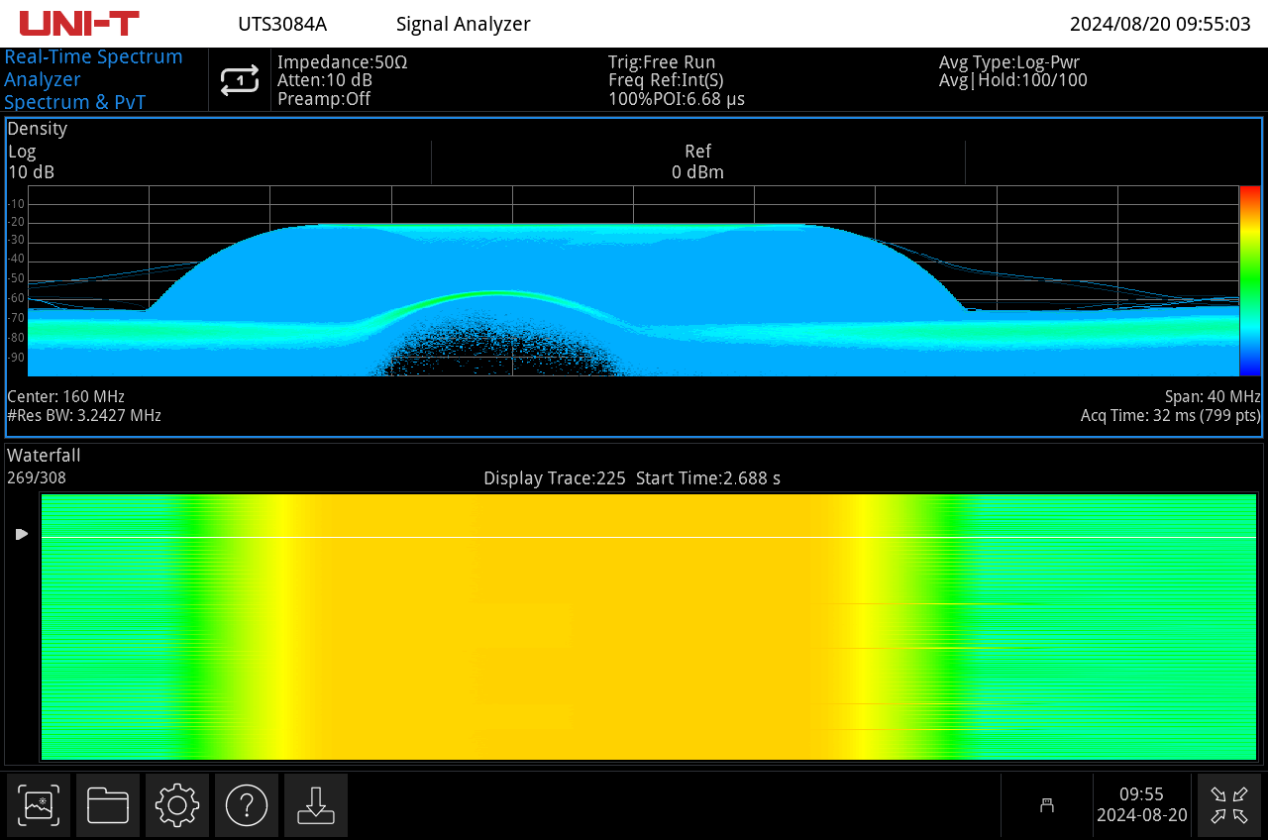This screenshot has width=1268, height=840.
Task: Click the full-screen arrows icon
Action: click(1228, 804)
